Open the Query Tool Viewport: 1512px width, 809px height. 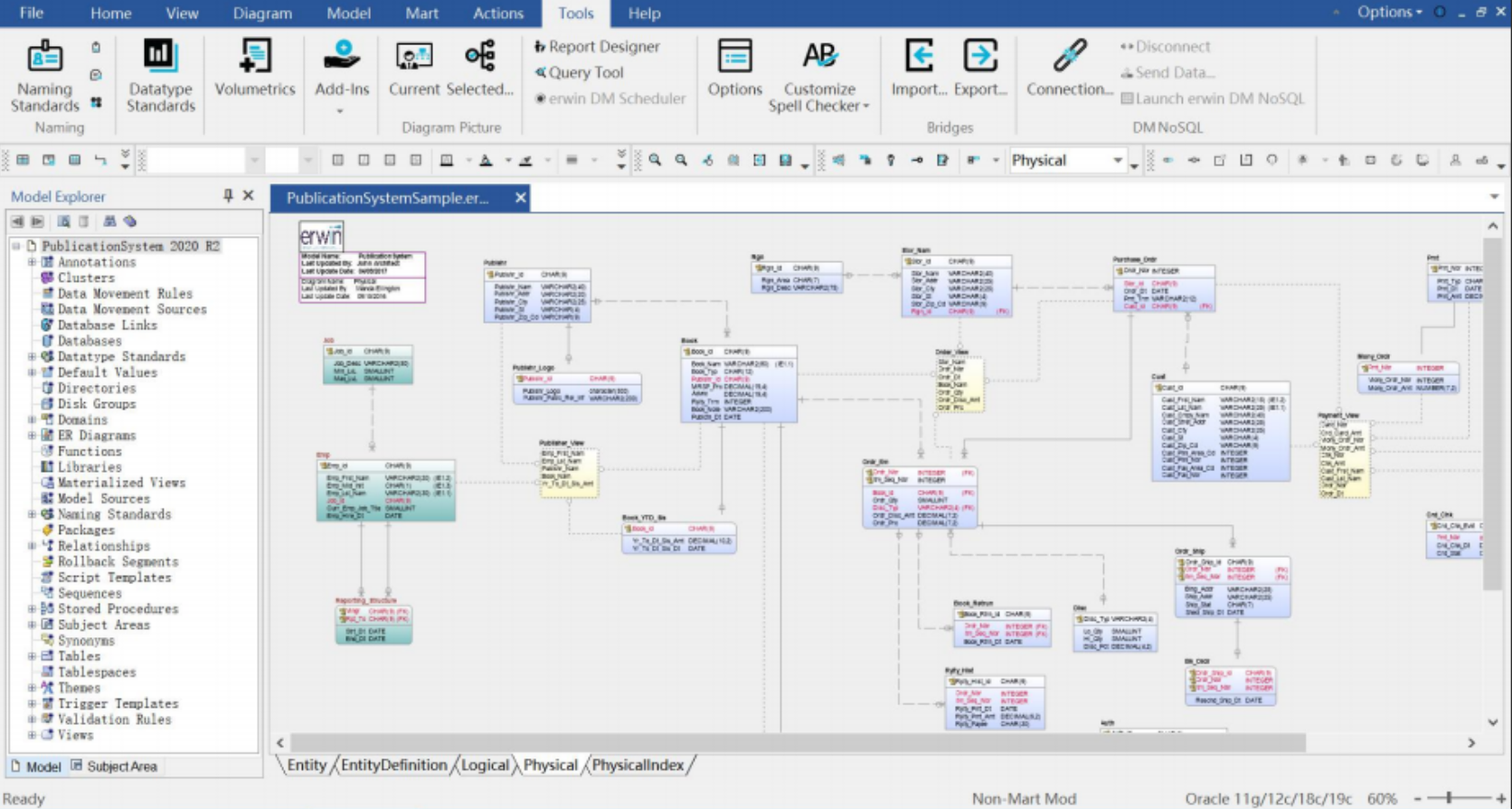click(x=579, y=72)
